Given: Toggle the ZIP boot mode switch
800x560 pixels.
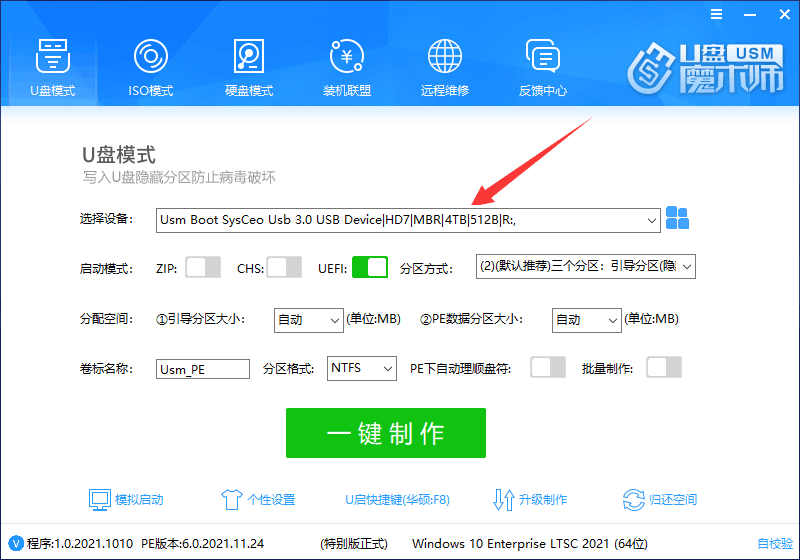Looking at the screenshot, I should click(x=203, y=267).
